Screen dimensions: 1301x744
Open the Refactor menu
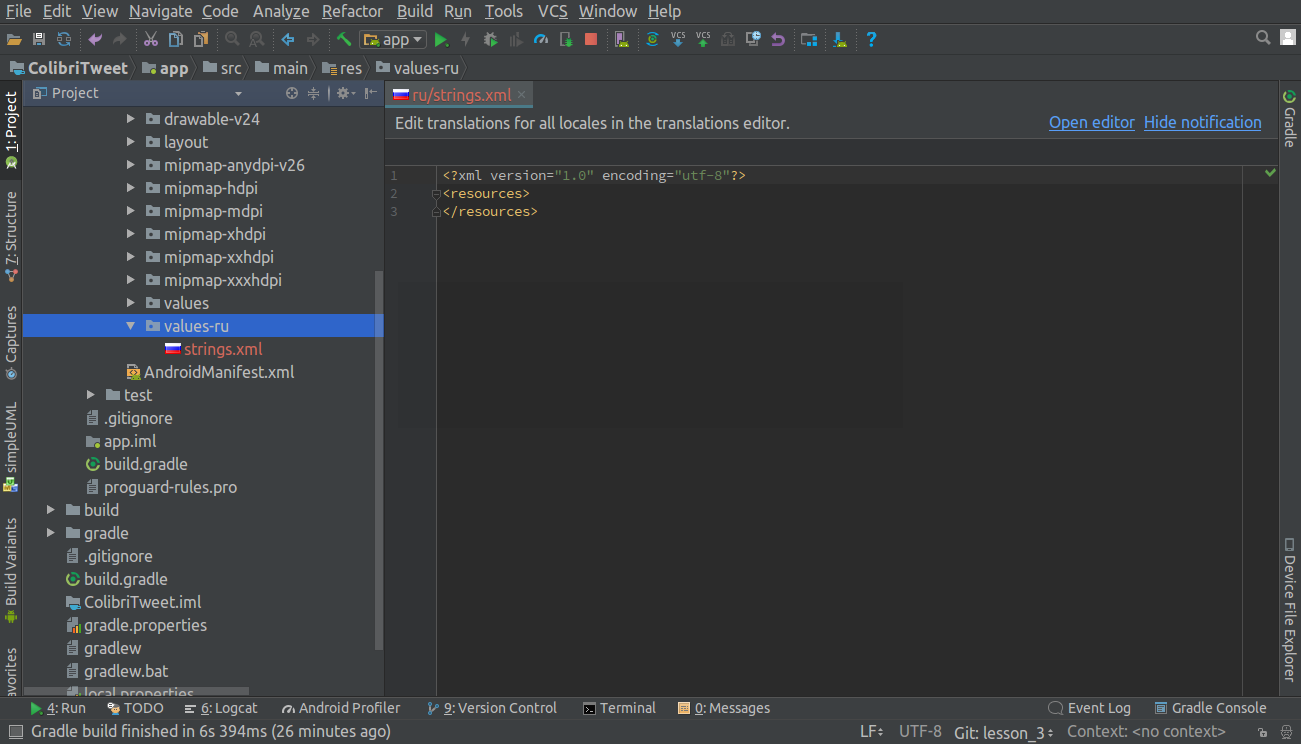(x=352, y=12)
